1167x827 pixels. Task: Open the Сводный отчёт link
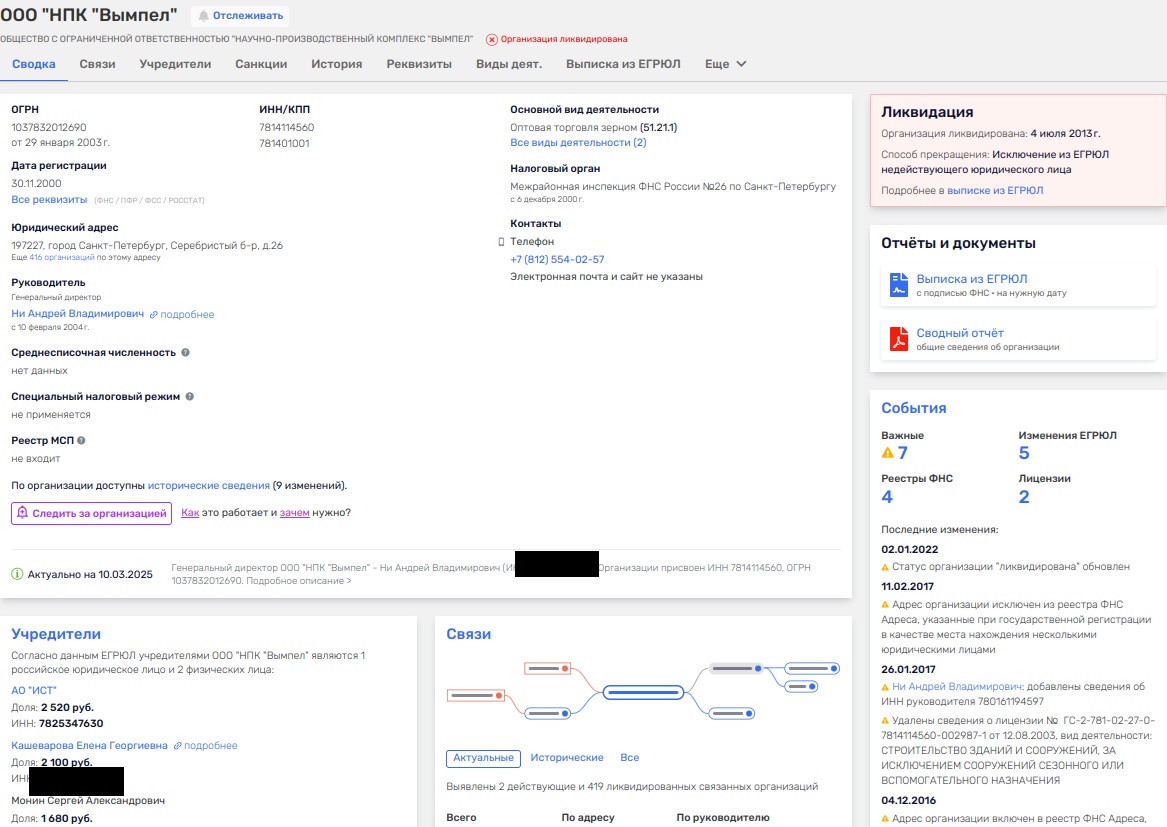coord(960,333)
